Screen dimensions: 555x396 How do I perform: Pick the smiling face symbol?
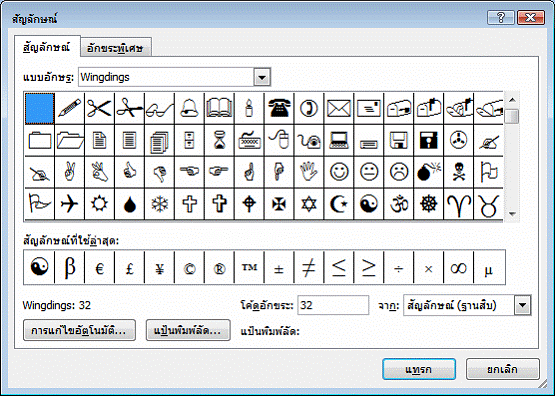(x=339, y=172)
